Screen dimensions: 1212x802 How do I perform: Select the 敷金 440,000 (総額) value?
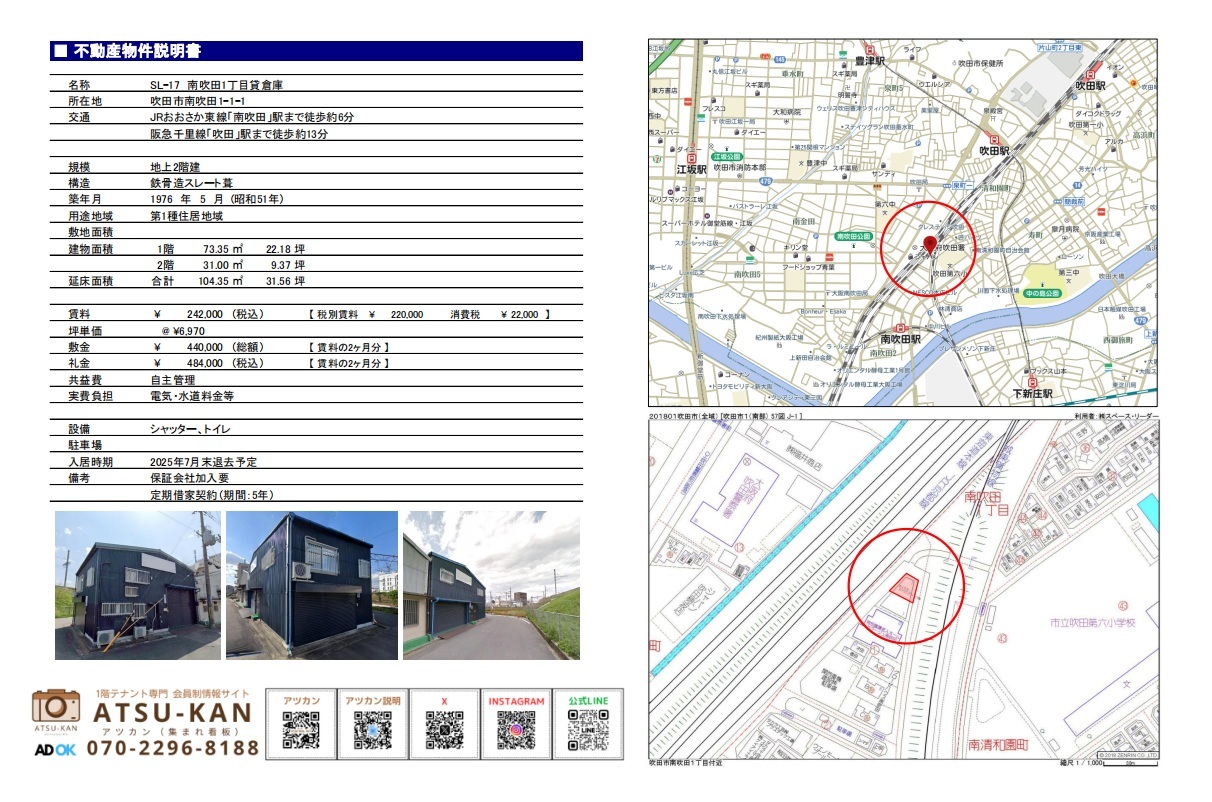coord(208,347)
